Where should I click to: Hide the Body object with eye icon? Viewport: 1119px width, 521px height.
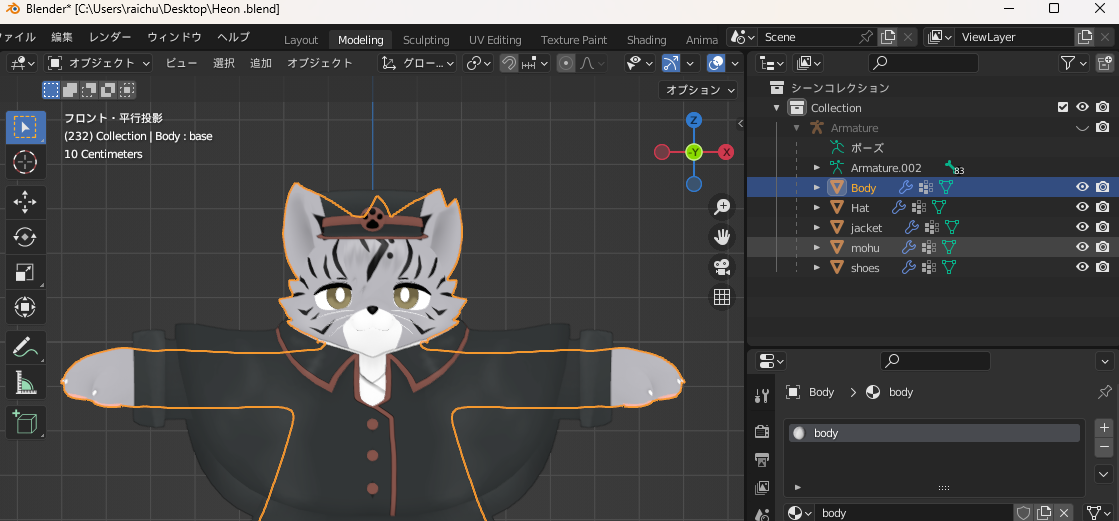click(1082, 187)
